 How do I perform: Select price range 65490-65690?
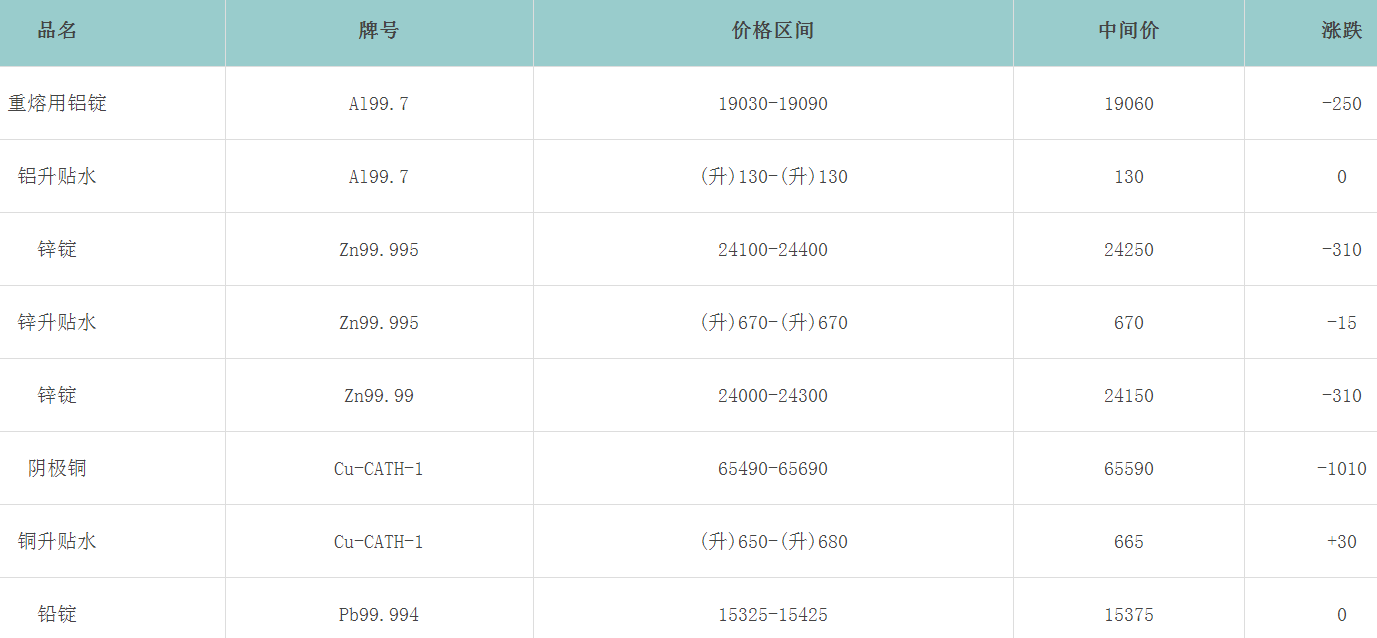[772, 469]
